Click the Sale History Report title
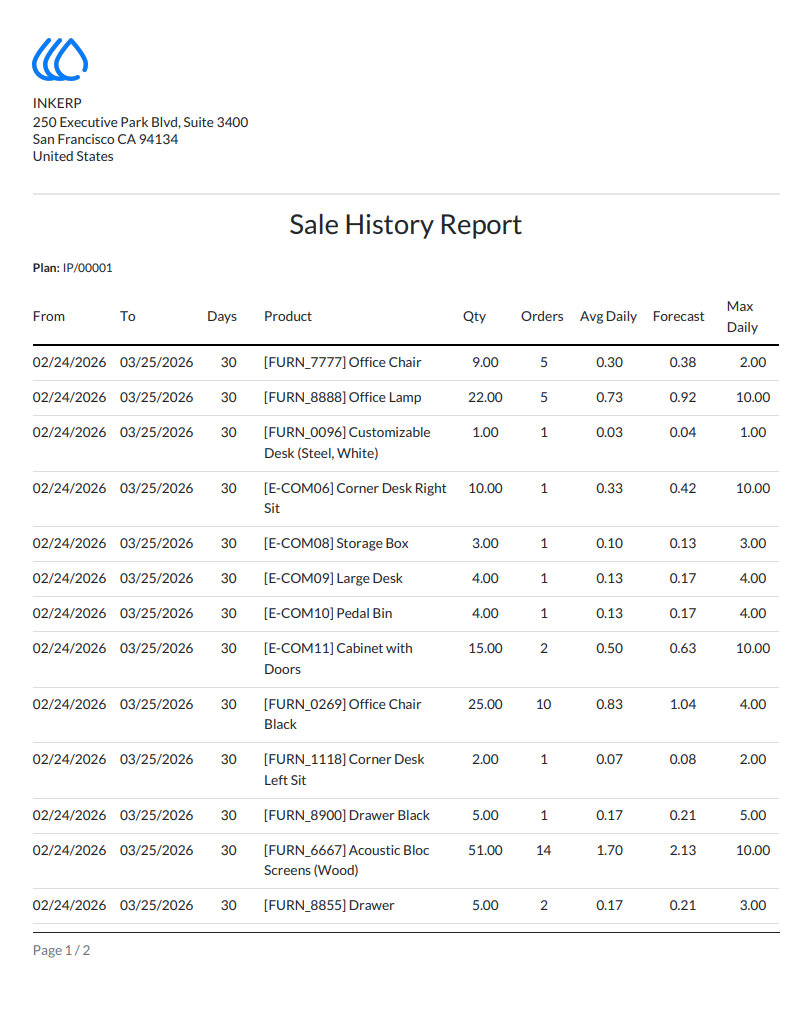 406,225
